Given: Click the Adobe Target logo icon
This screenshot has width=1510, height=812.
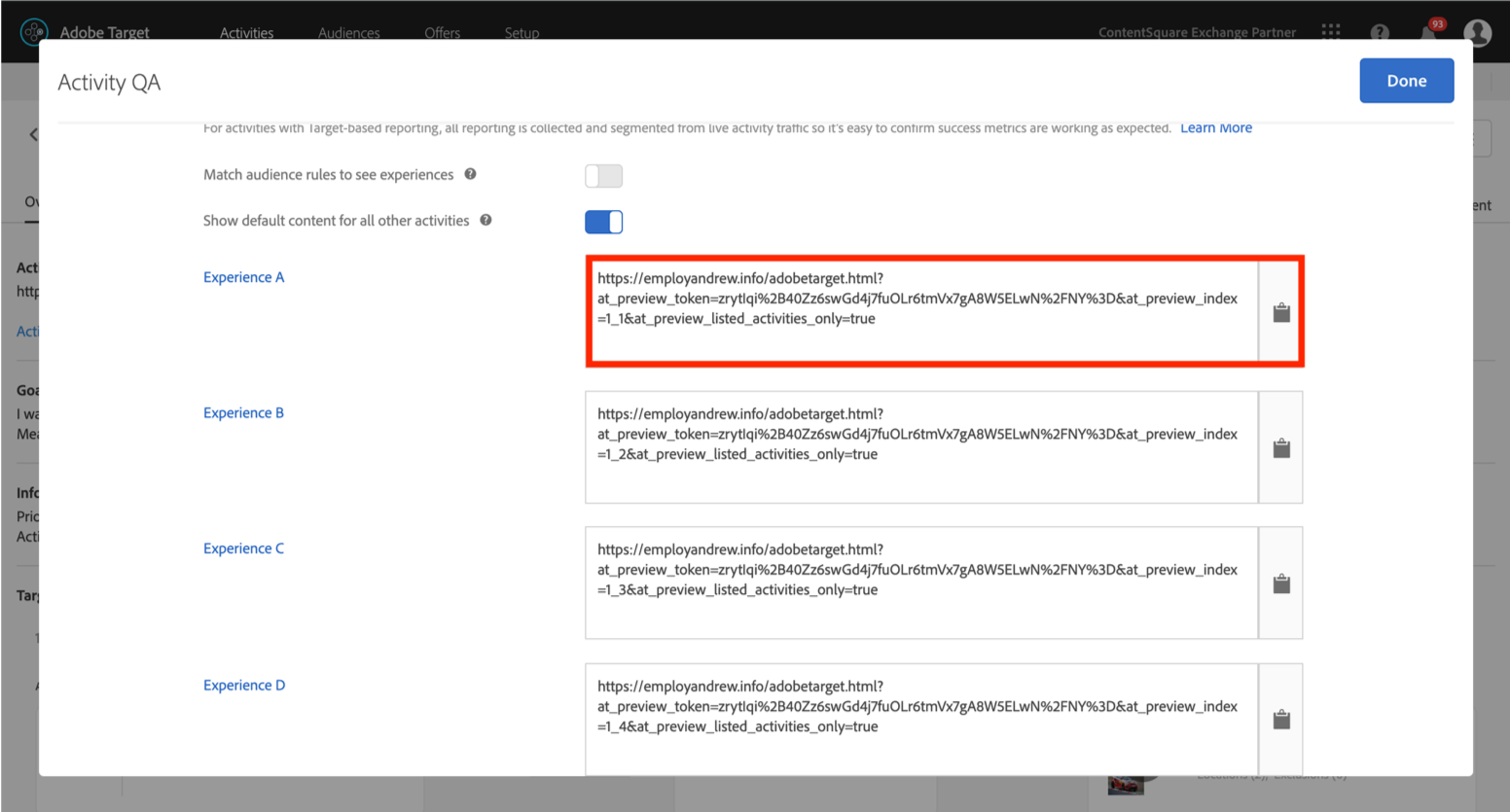Looking at the screenshot, I should 34,31.
